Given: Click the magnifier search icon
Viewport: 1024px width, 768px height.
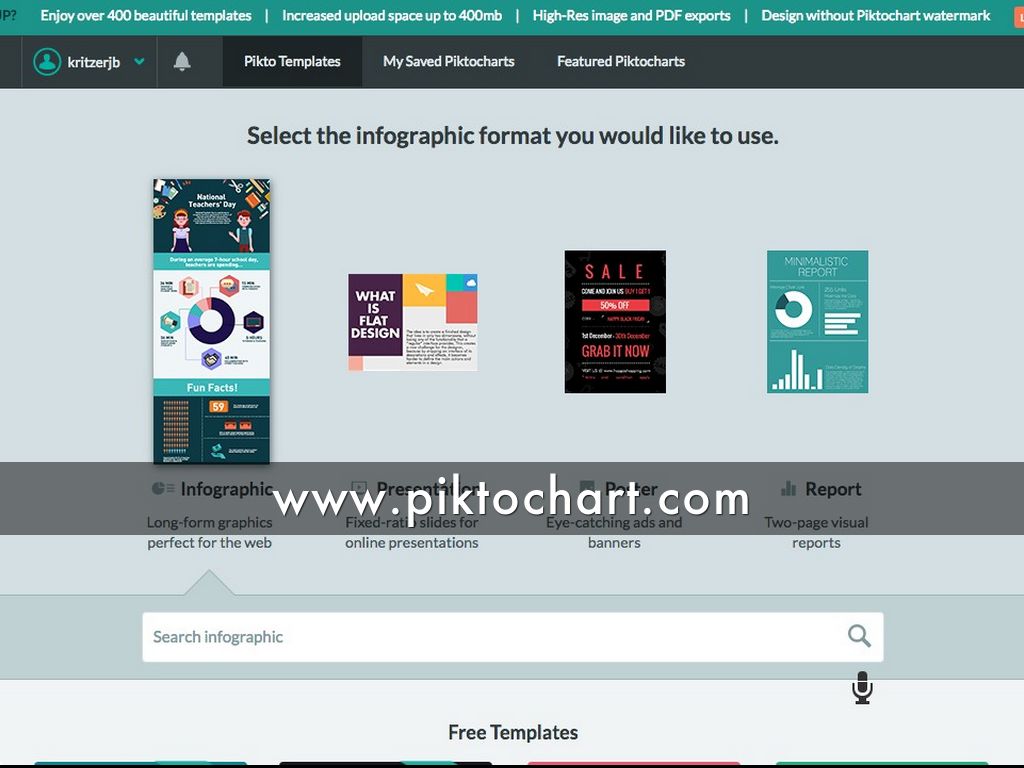Looking at the screenshot, I should (859, 636).
